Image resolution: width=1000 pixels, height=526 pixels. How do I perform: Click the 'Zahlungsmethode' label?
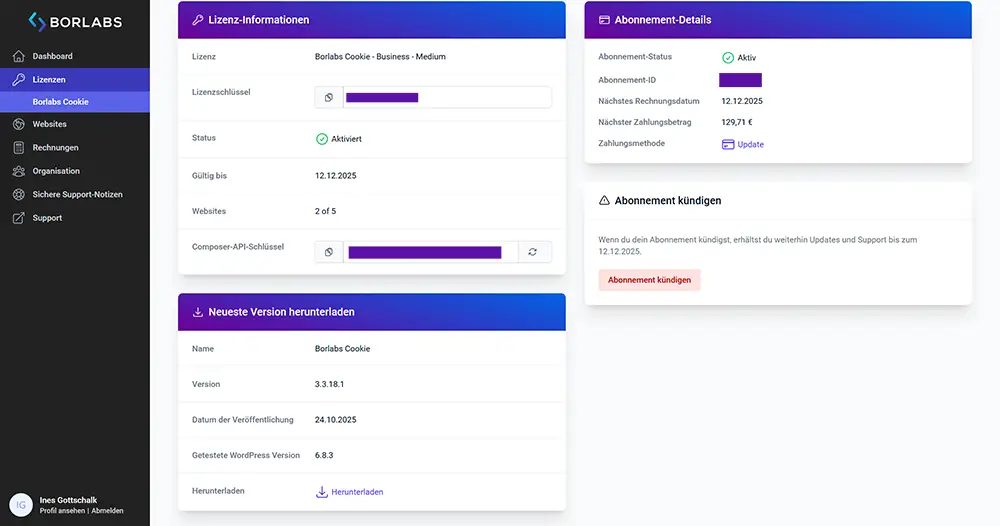(631, 143)
